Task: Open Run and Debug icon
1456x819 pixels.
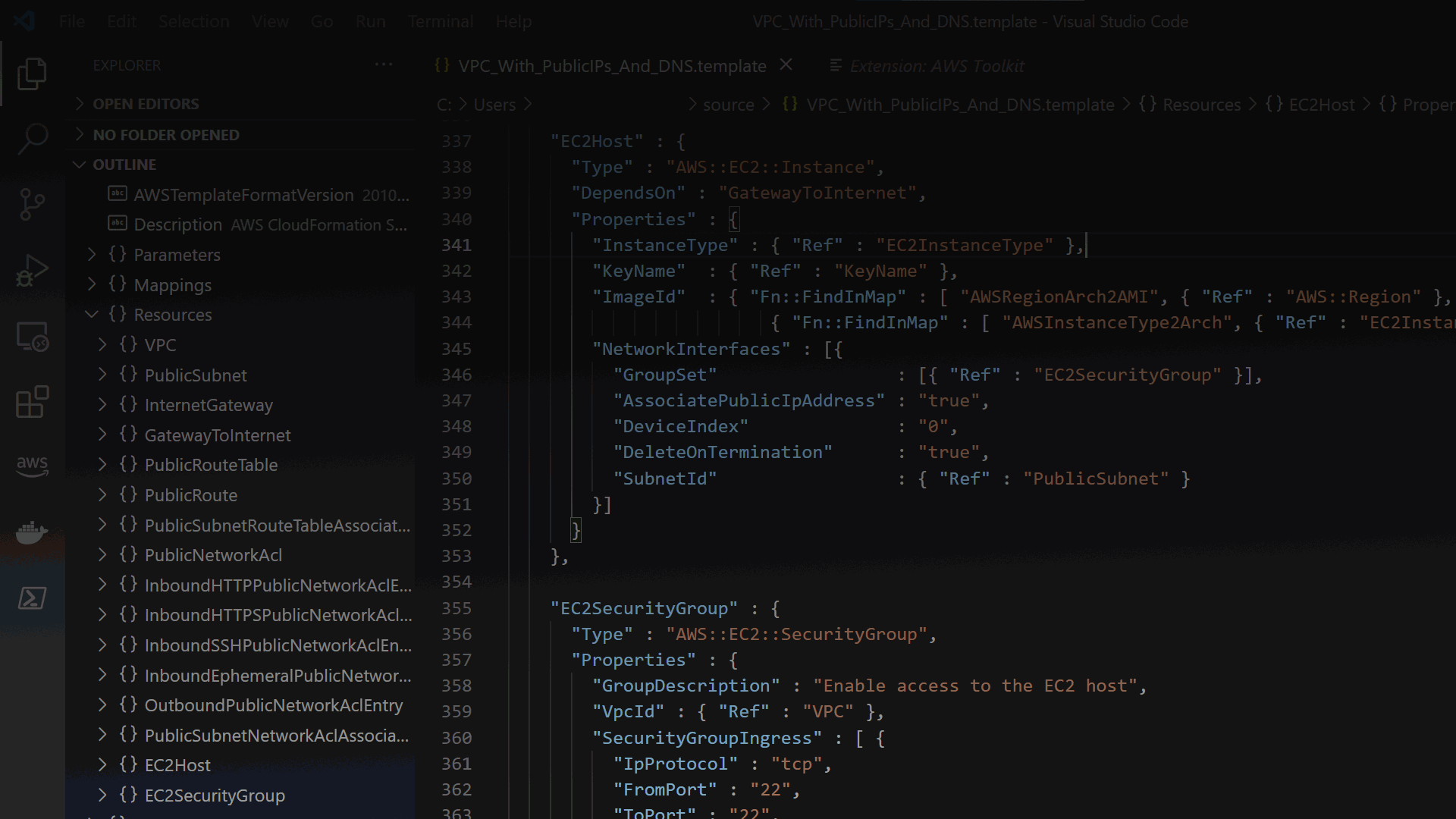Action: [32, 270]
